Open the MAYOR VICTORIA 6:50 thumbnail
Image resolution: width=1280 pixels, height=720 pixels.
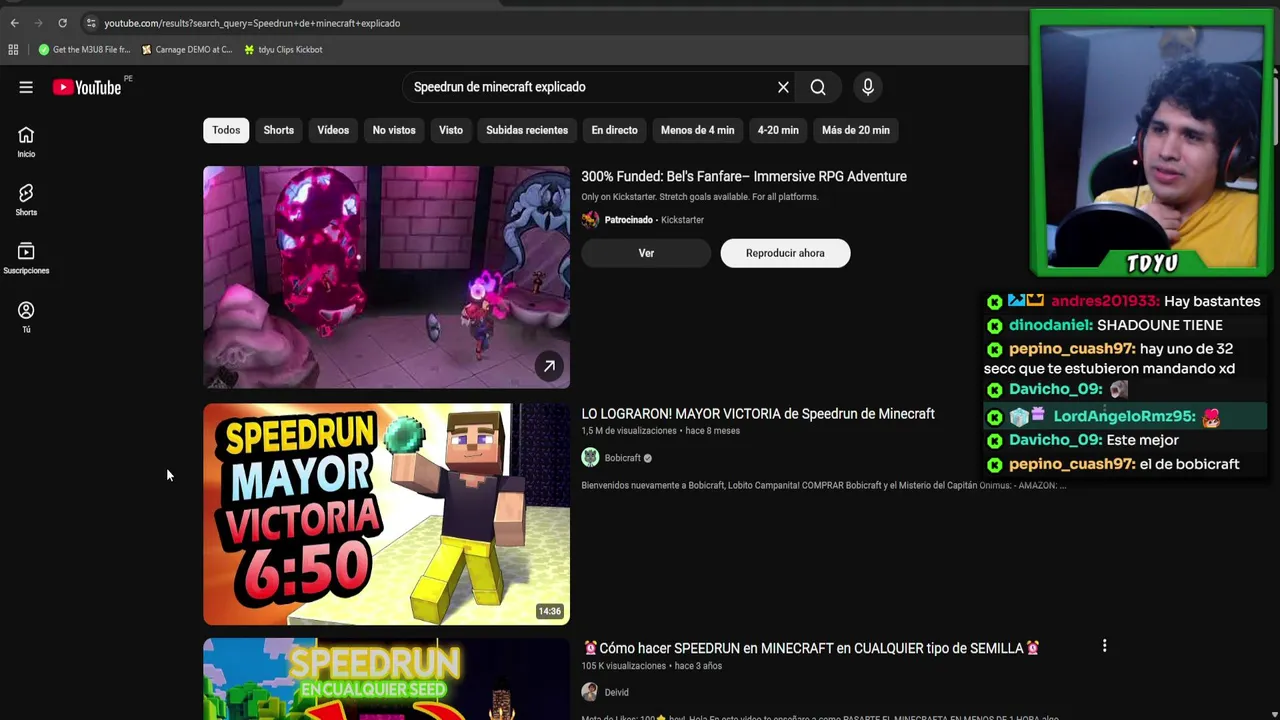[386, 514]
